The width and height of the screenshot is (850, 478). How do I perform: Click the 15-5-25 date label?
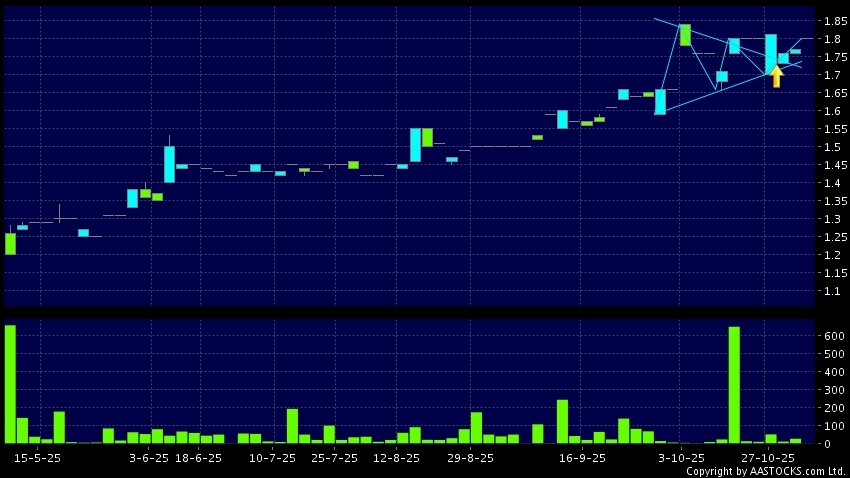38,457
